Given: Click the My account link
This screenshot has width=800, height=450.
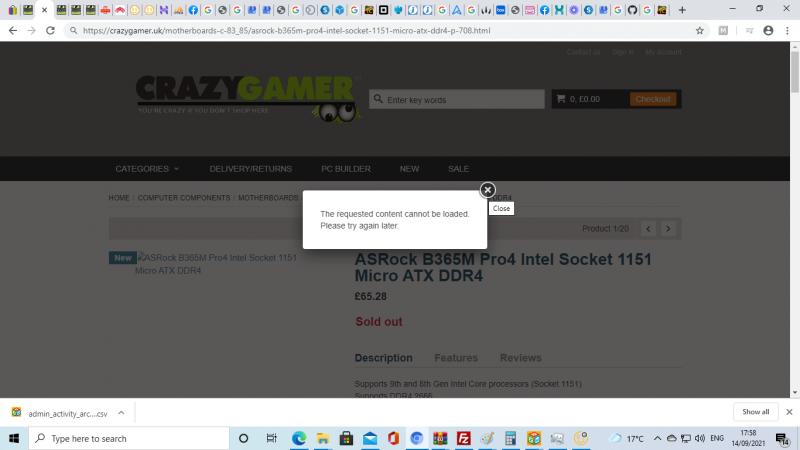Looking at the screenshot, I should [x=663, y=52].
